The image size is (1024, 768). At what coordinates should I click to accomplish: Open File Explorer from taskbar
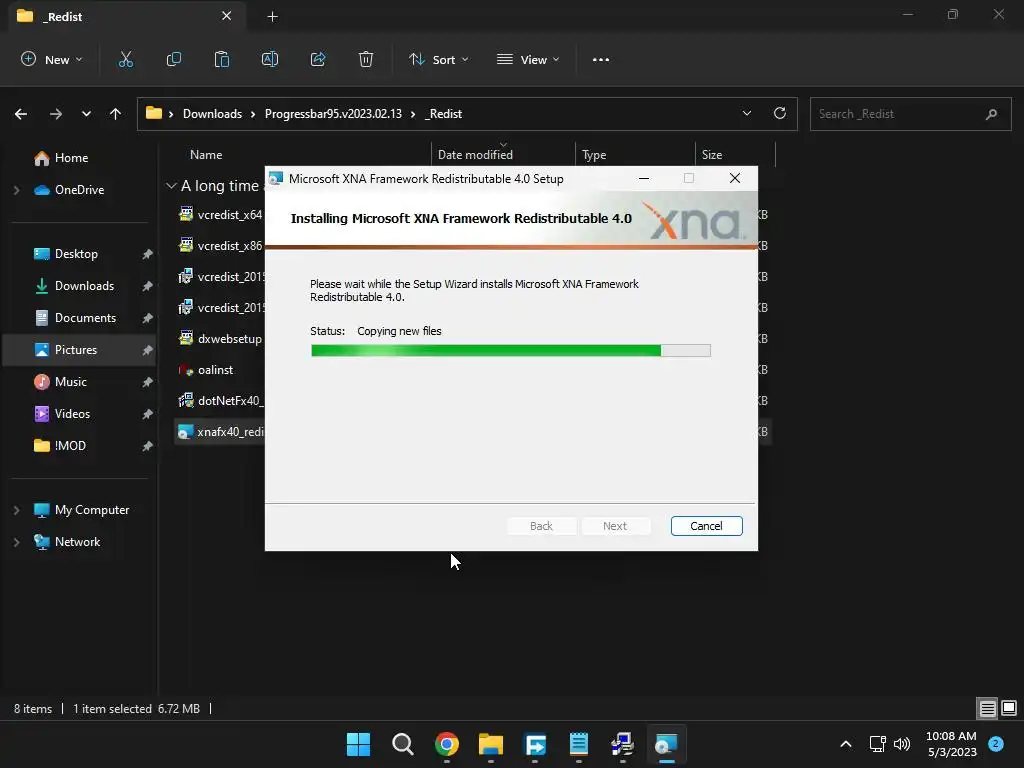[x=490, y=744]
